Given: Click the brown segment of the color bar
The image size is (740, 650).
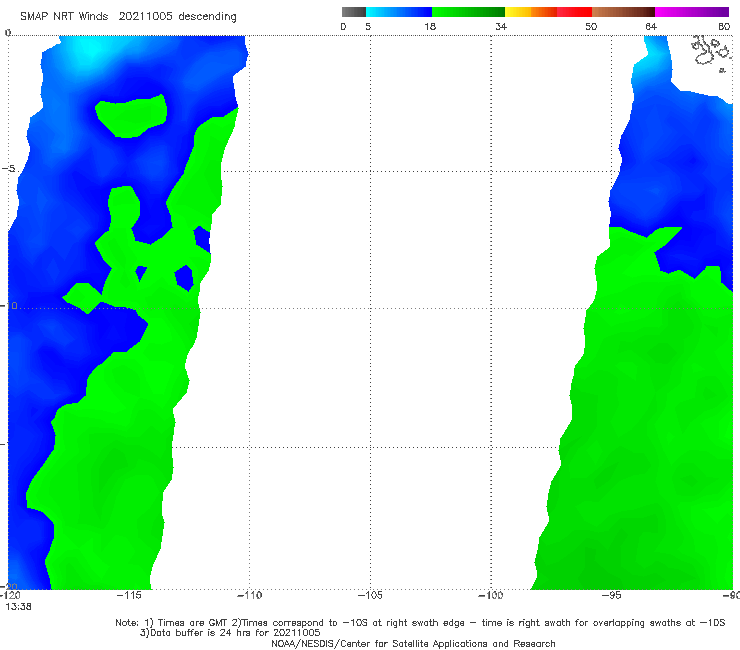Looking at the screenshot, I should pos(623,12).
